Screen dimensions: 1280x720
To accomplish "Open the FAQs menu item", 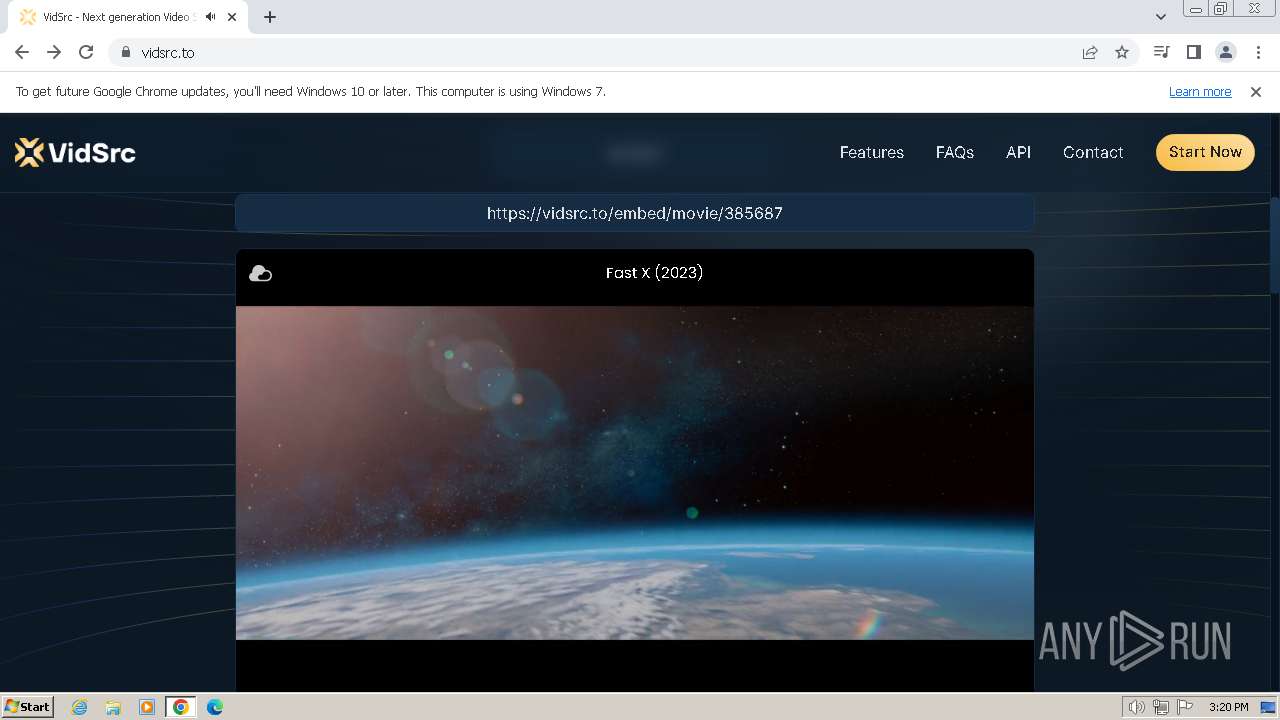I will pos(955,152).
